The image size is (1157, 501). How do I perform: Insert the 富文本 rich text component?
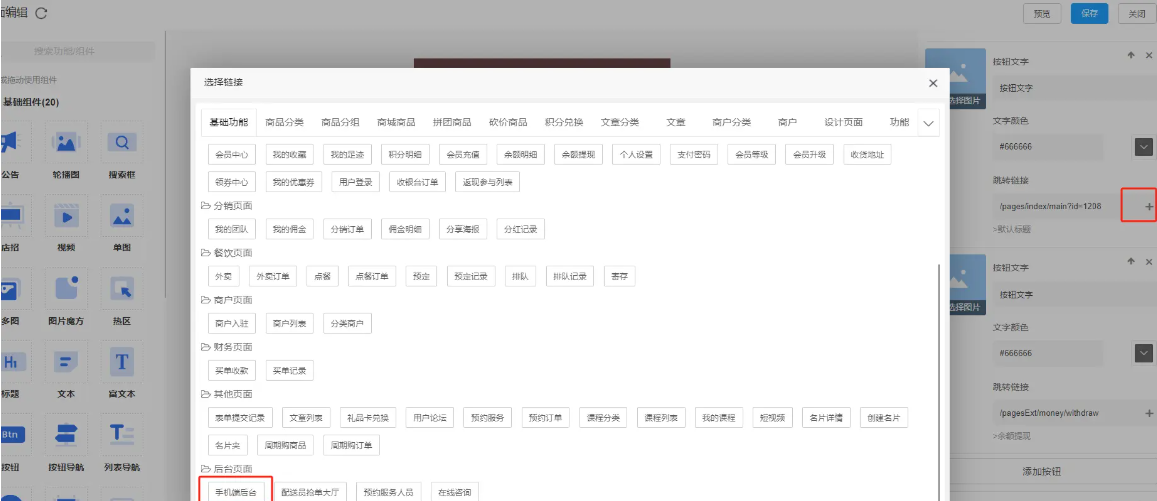(x=122, y=362)
